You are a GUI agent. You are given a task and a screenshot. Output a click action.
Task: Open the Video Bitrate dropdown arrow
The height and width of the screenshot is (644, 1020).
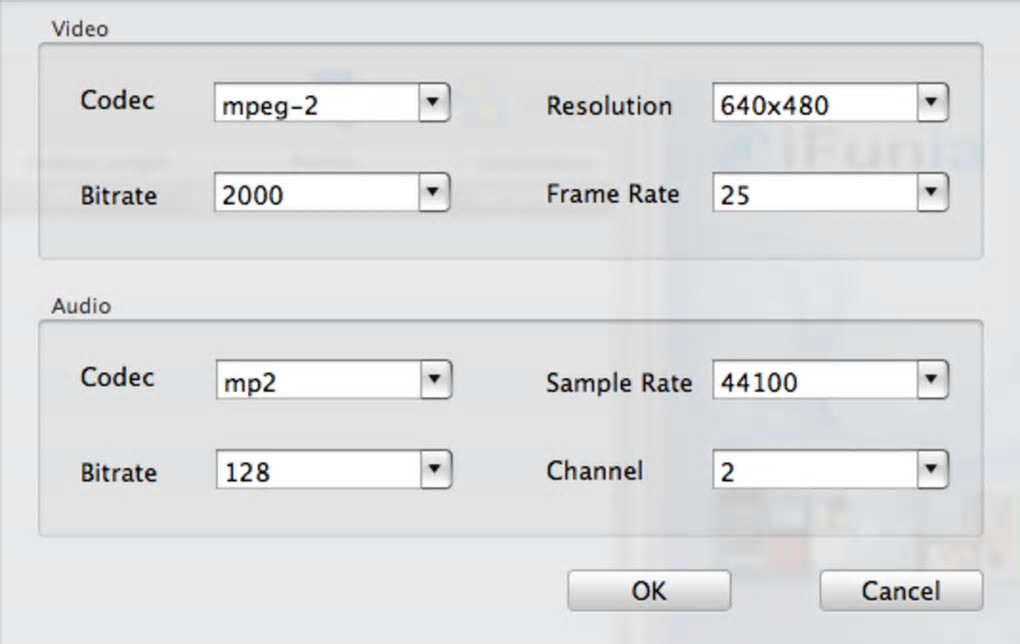click(433, 193)
